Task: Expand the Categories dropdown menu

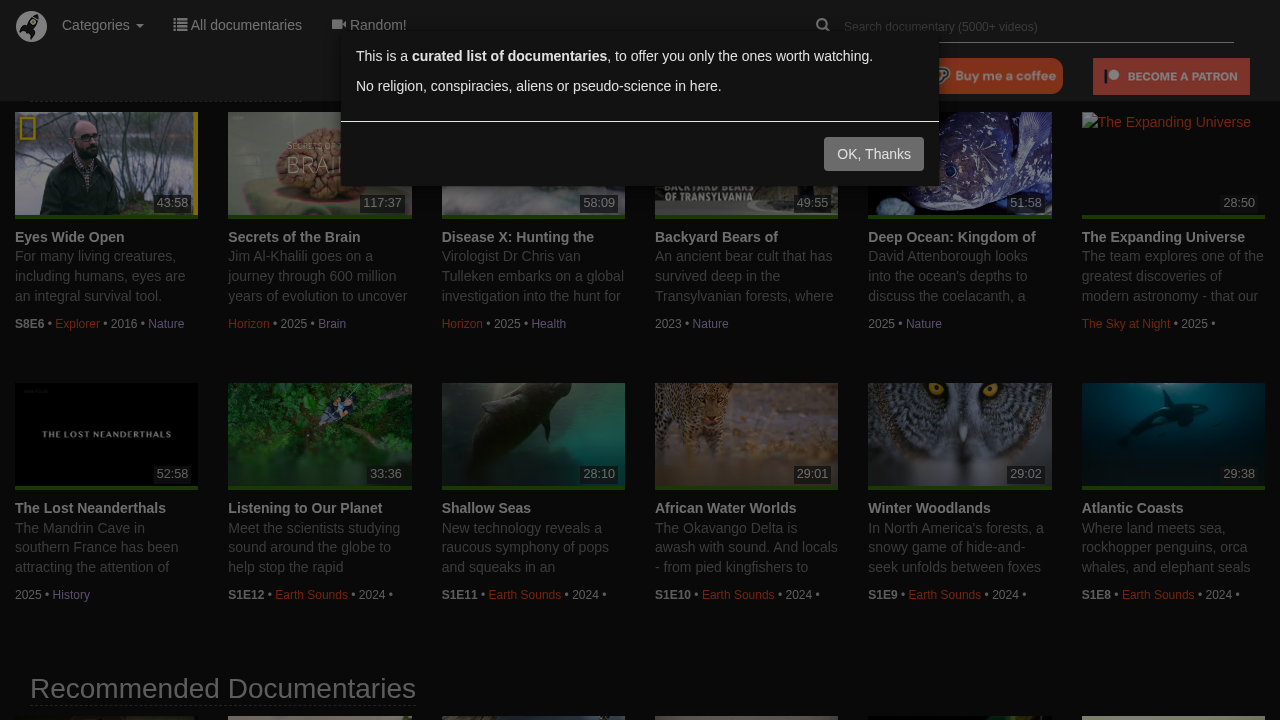Action: tap(102, 25)
